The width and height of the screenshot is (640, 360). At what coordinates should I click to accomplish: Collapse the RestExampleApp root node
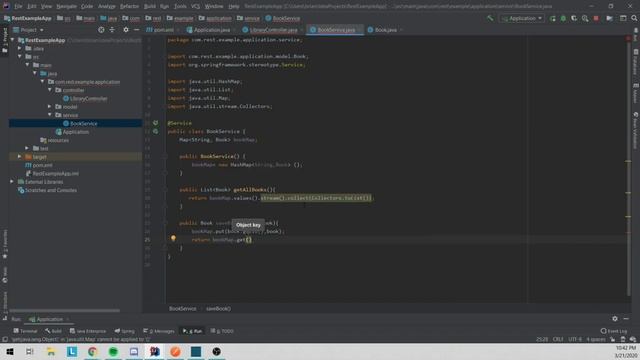[x=12, y=40]
